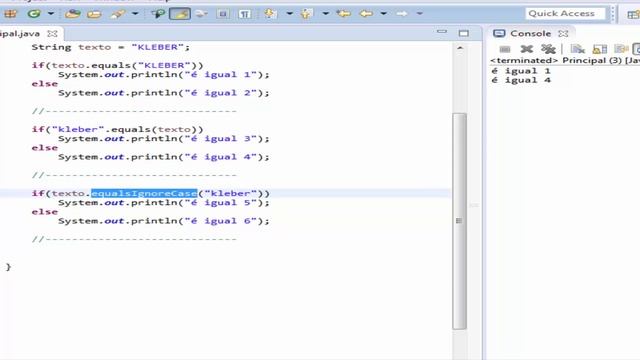
Task: Click the Search toolbar icon
Action: click(118, 14)
